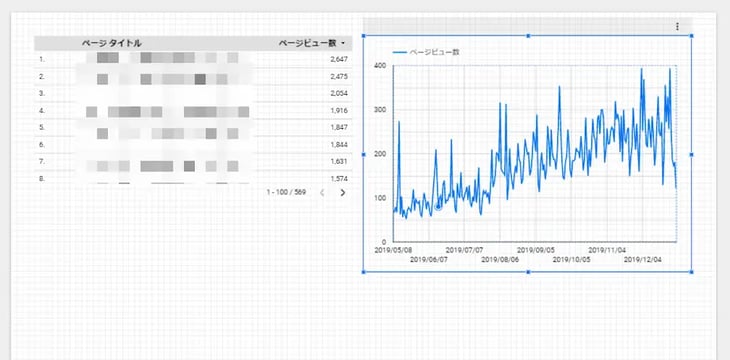The image size is (730, 360).
Task: Click the 200 y-axis label
Action: 380,154
